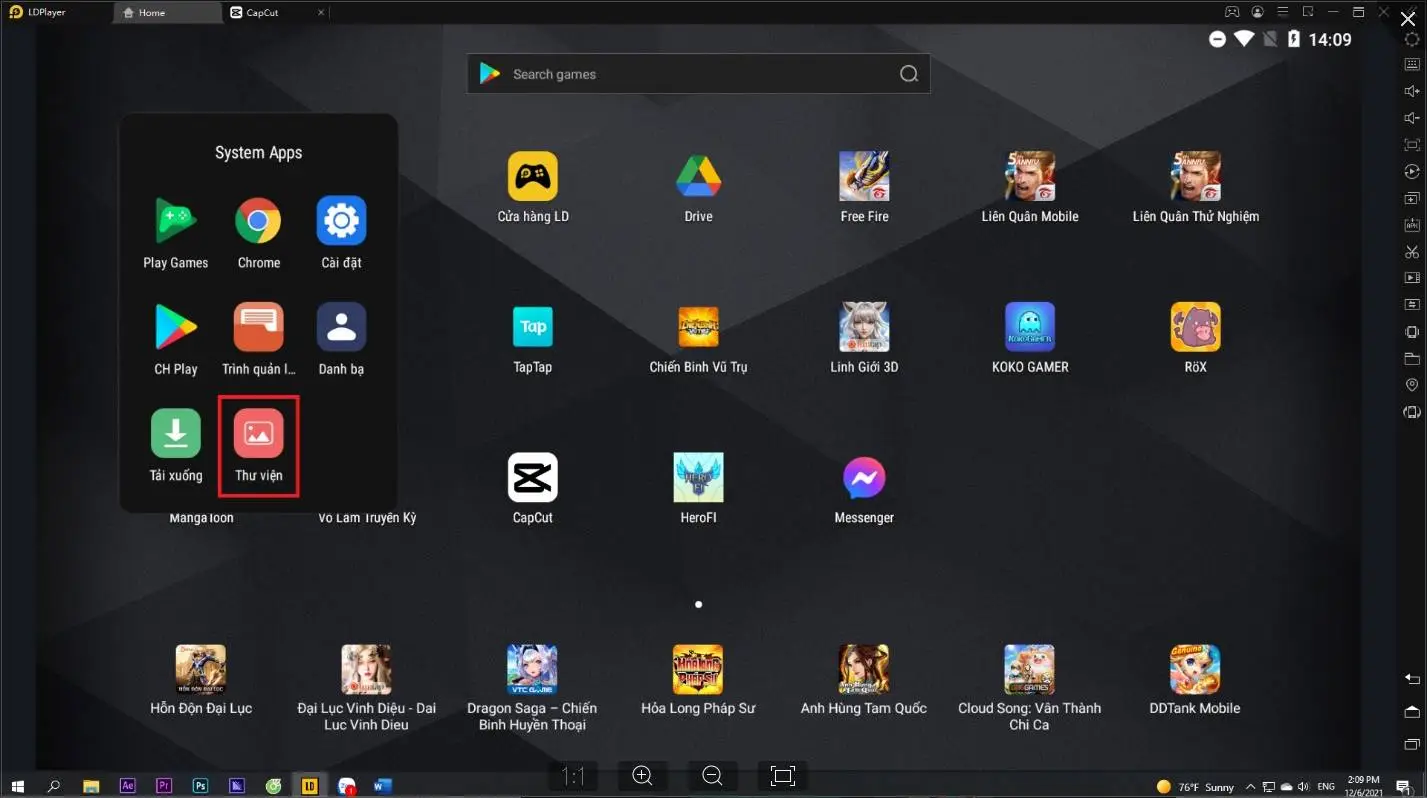
Task: Open the Trình quản lý file manager
Action: (258, 339)
